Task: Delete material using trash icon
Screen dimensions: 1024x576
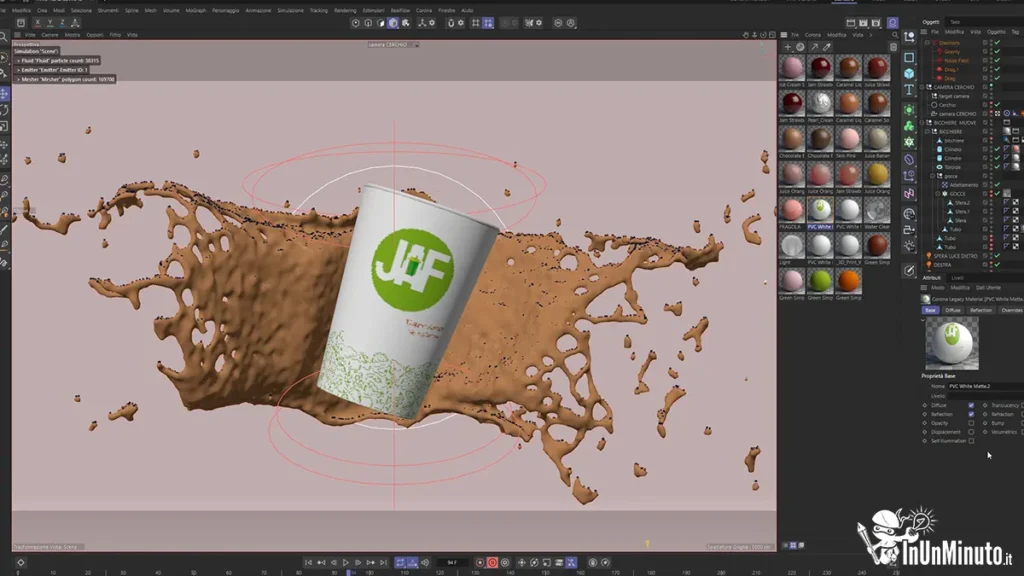Action: (893, 47)
